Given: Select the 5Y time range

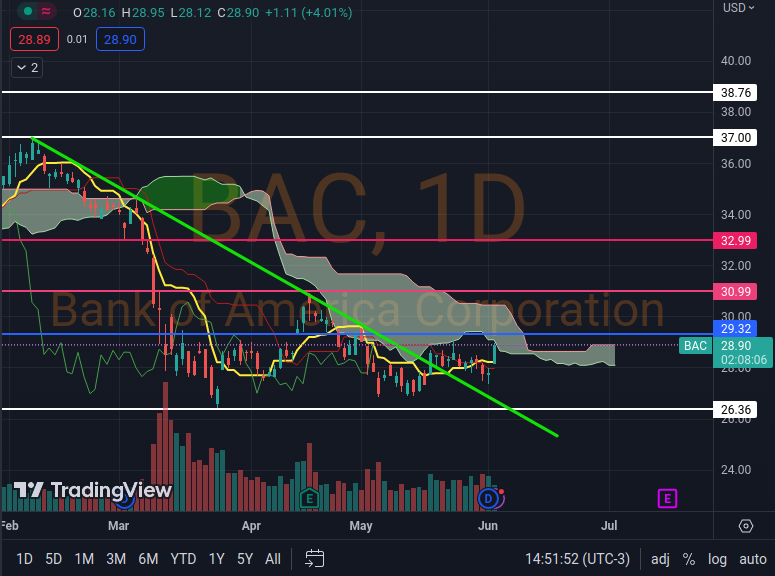Looking at the screenshot, I should point(245,559).
